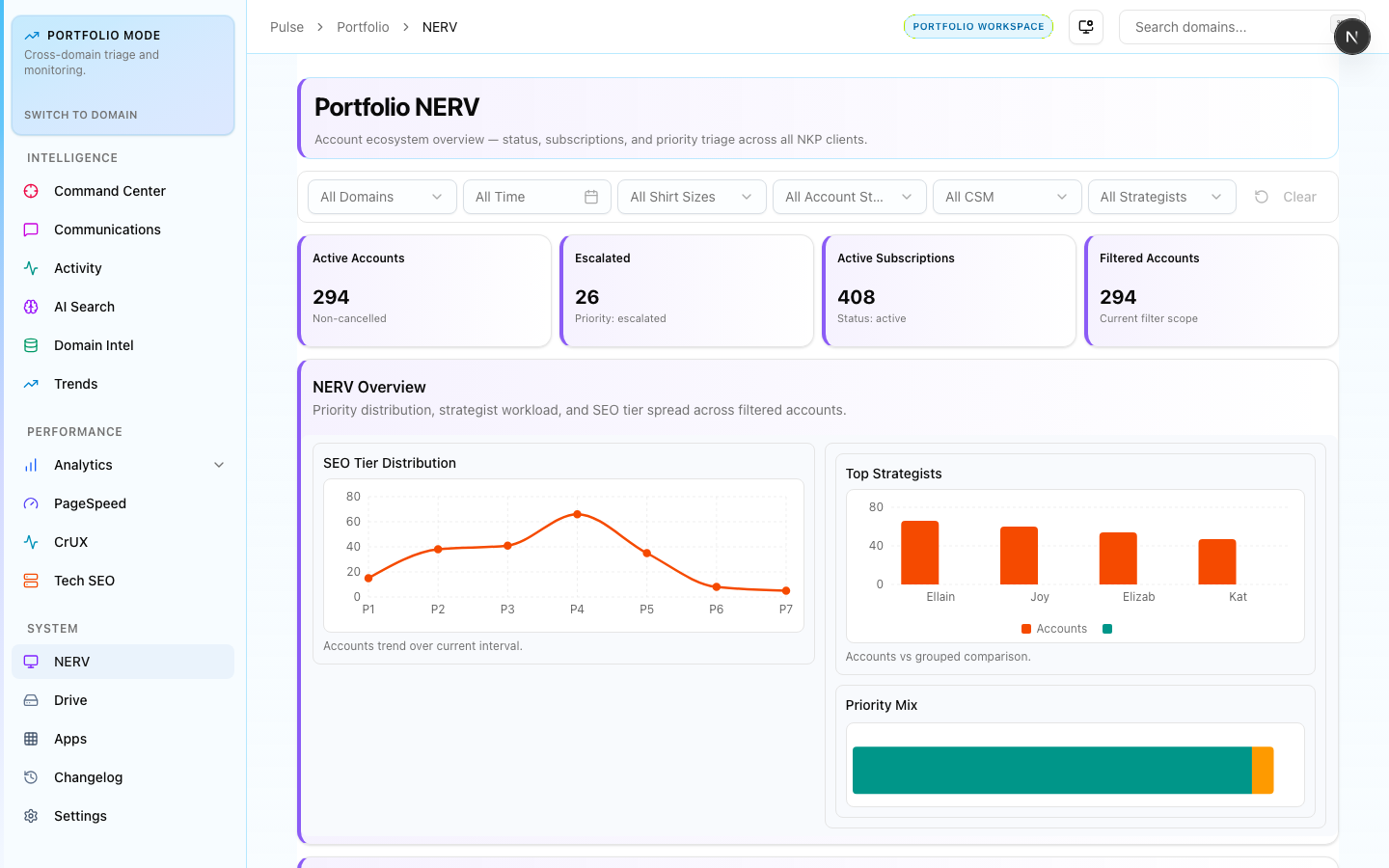Open Trends in the sidebar

[75, 384]
